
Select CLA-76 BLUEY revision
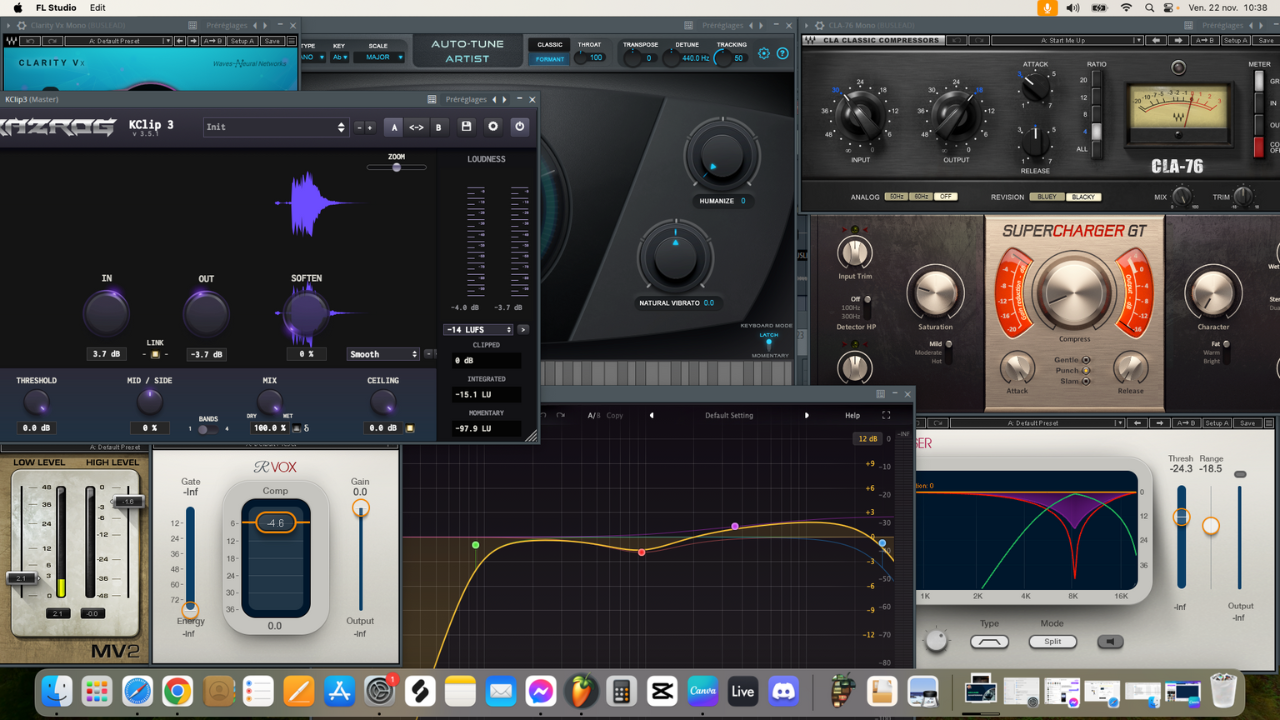click(x=1047, y=197)
